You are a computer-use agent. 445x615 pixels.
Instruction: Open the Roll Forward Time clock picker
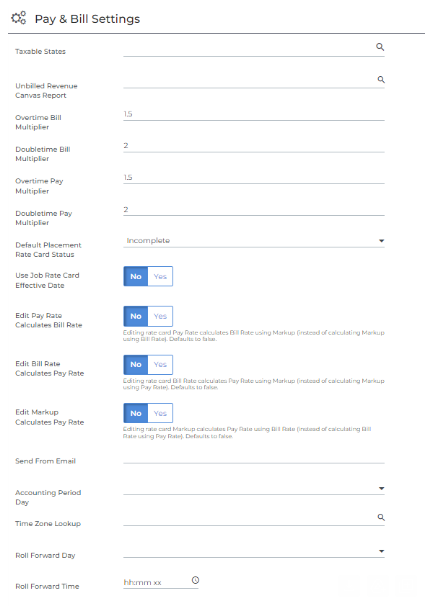(195, 580)
